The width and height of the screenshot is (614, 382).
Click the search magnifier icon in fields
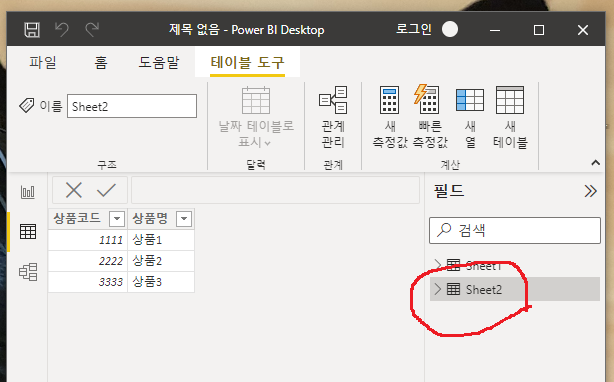pos(444,230)
